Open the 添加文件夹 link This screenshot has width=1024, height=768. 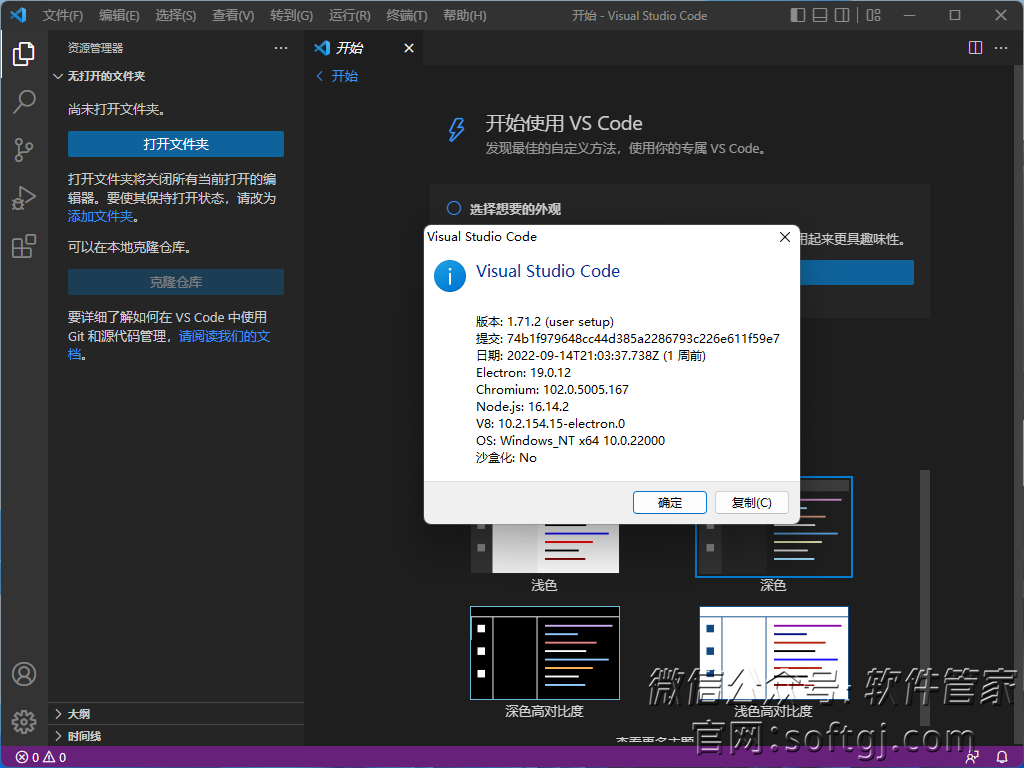101,216
